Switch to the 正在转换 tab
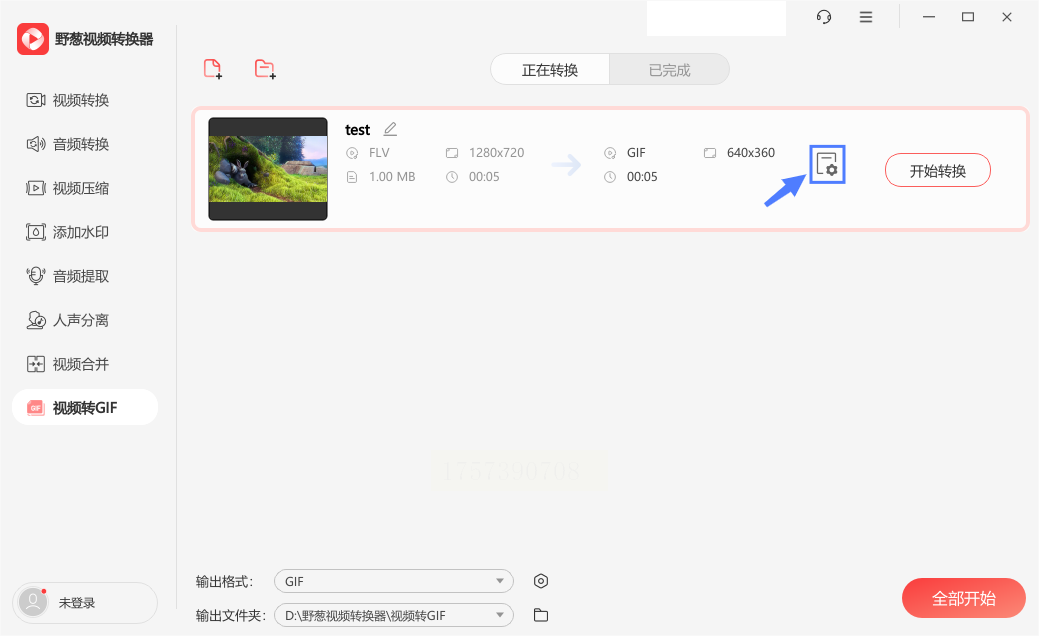This screenshot has width=1039, height=636. 550,70
